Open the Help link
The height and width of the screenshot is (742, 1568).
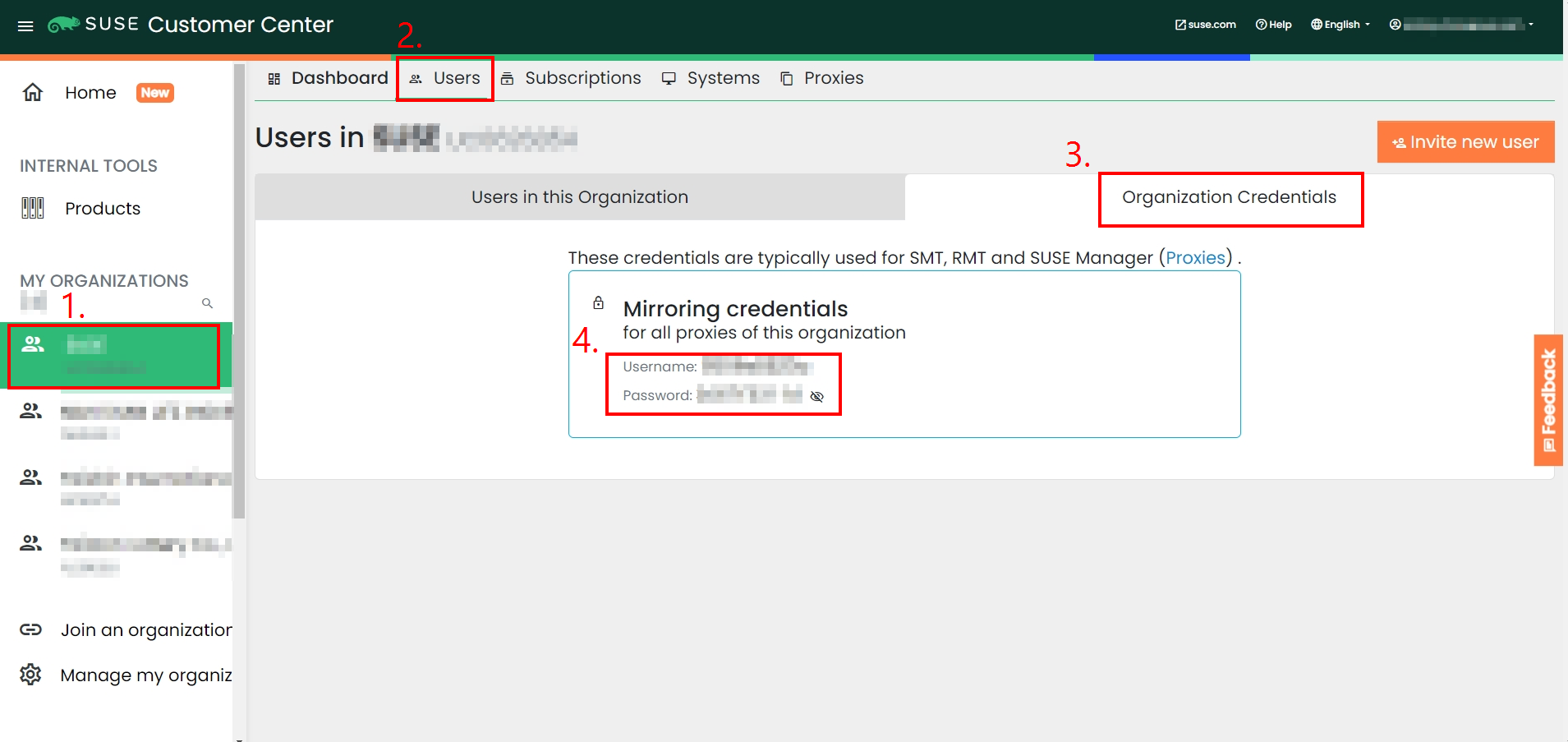tap(1274, 25)
